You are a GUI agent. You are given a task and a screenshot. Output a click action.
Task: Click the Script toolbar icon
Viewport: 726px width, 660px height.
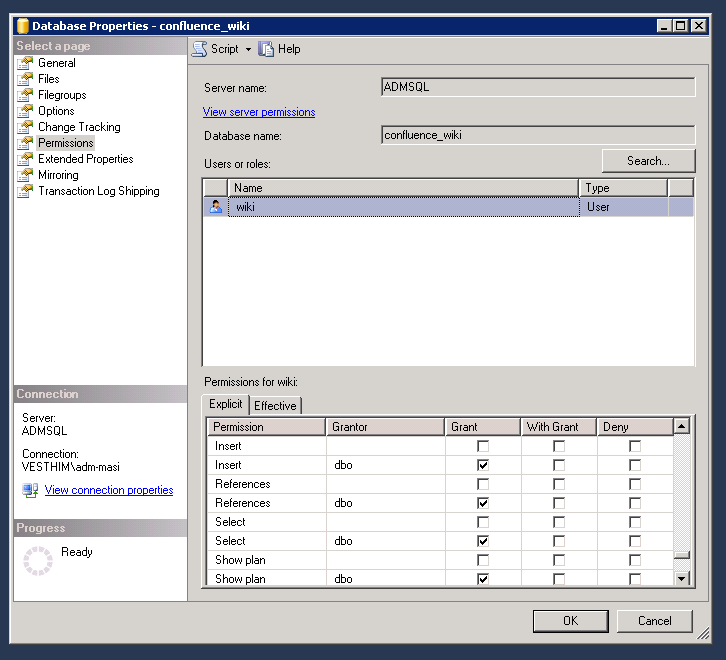200,49
